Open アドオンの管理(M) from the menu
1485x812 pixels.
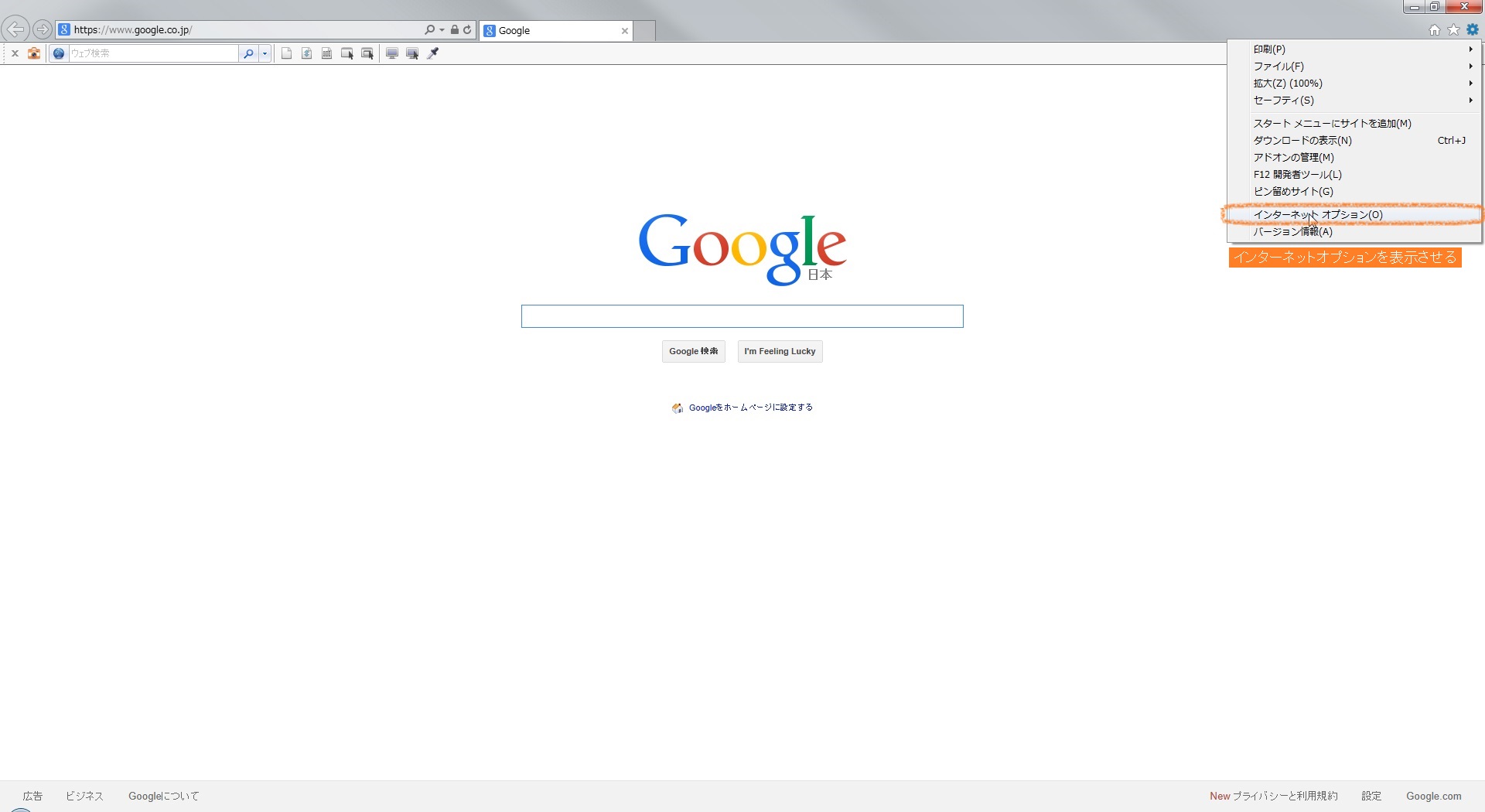coord(1354,157)
